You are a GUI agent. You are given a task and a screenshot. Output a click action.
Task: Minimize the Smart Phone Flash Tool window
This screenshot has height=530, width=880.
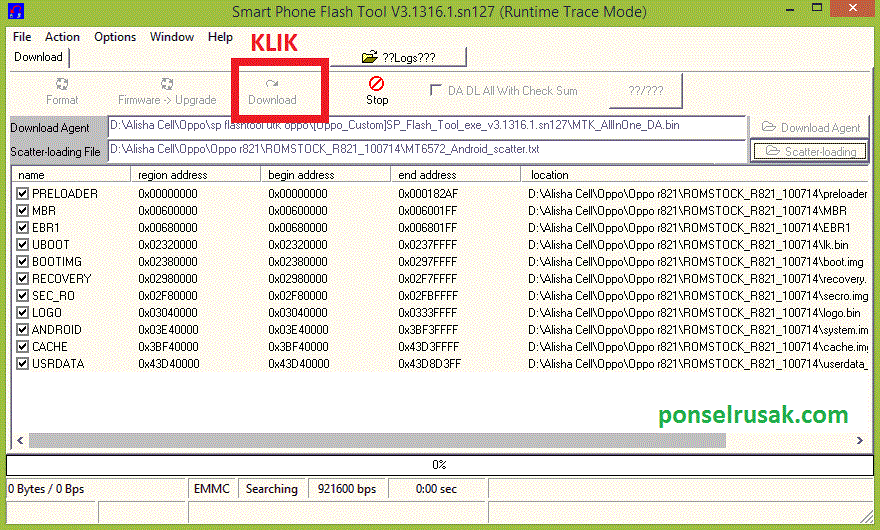click(x=790, y=10)
